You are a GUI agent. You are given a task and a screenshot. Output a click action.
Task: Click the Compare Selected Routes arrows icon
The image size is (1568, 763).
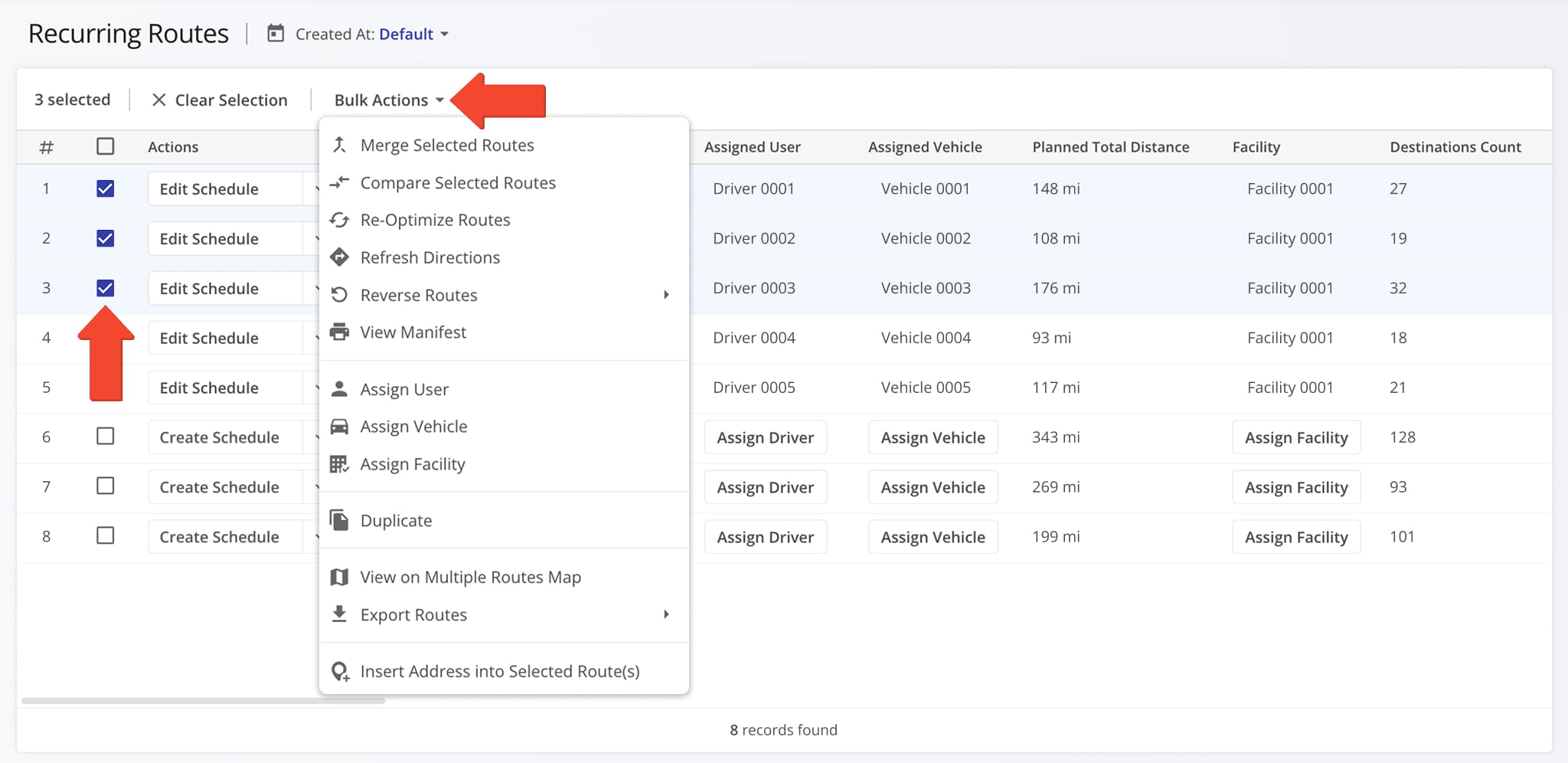339,182
